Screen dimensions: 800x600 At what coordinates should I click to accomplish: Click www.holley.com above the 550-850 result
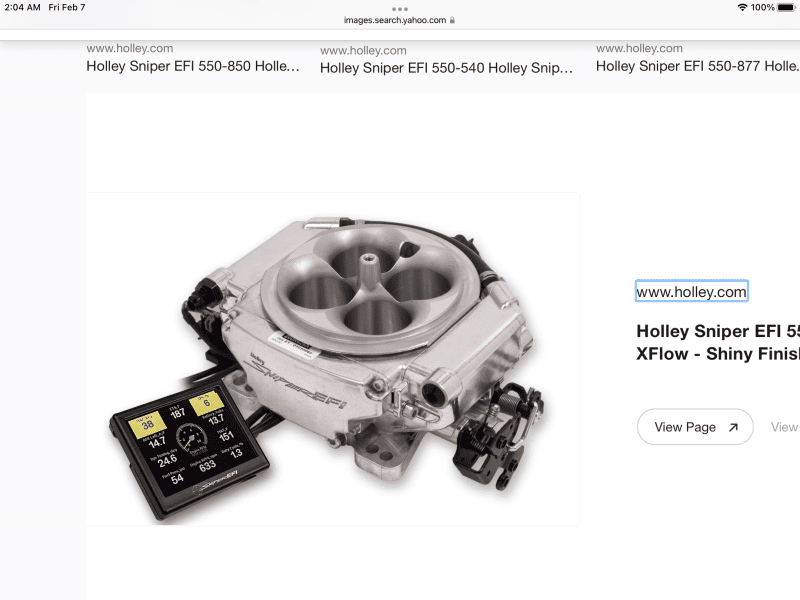point(130,48)
